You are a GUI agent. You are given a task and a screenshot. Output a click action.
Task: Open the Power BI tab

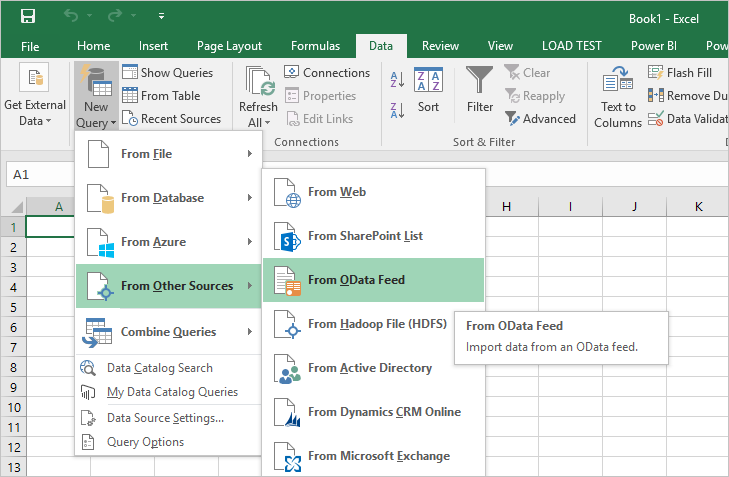coord(653,46)
